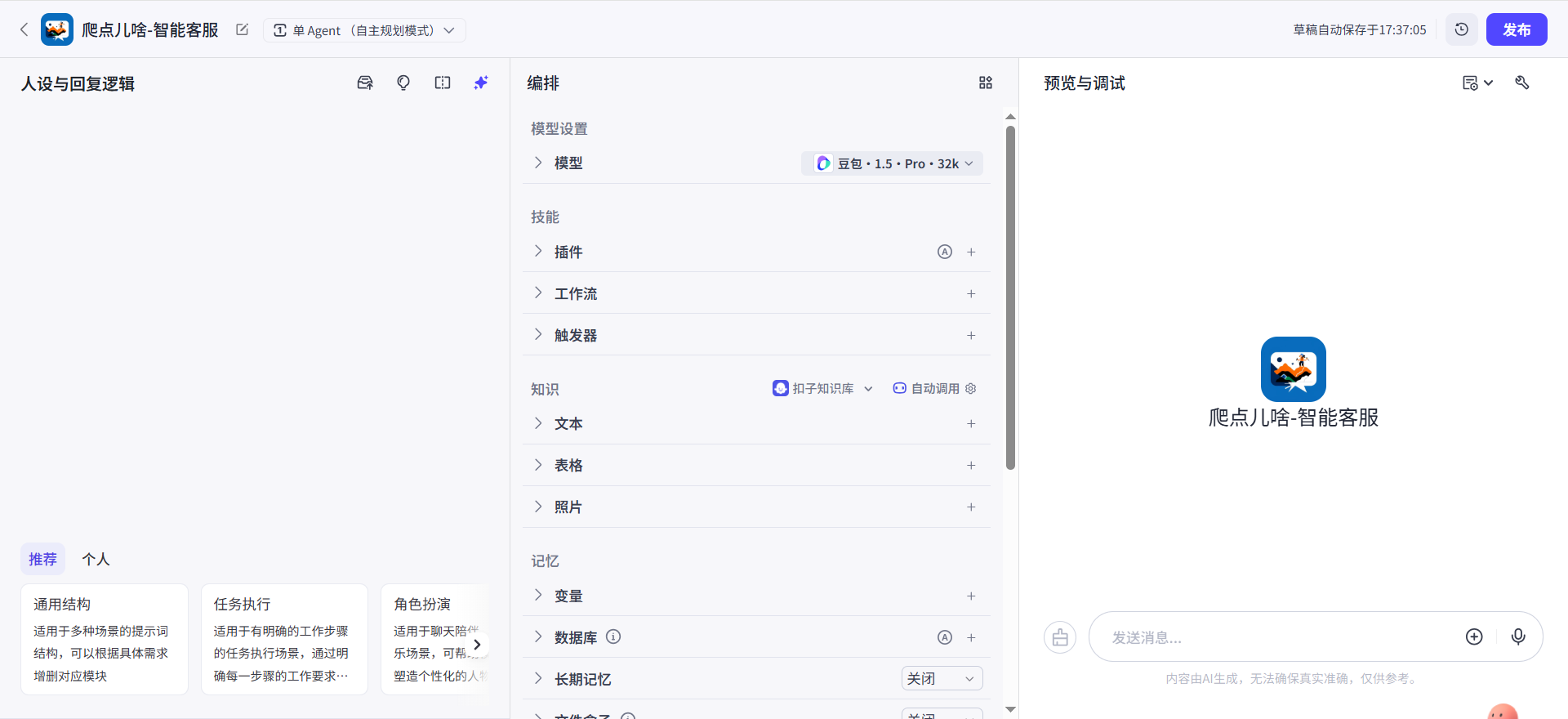The height and width of the screenshot is (719, 1568).
Task: Expand the 长期记忆 section
Action: (538, 678)
